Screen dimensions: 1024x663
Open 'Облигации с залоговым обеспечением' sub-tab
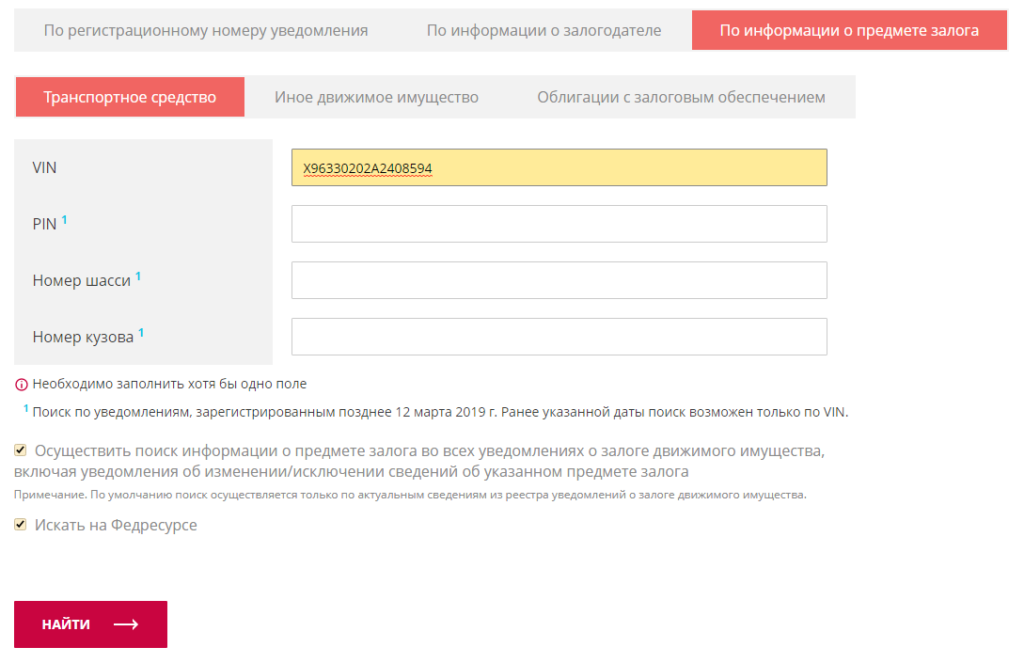tap(681, 97)
